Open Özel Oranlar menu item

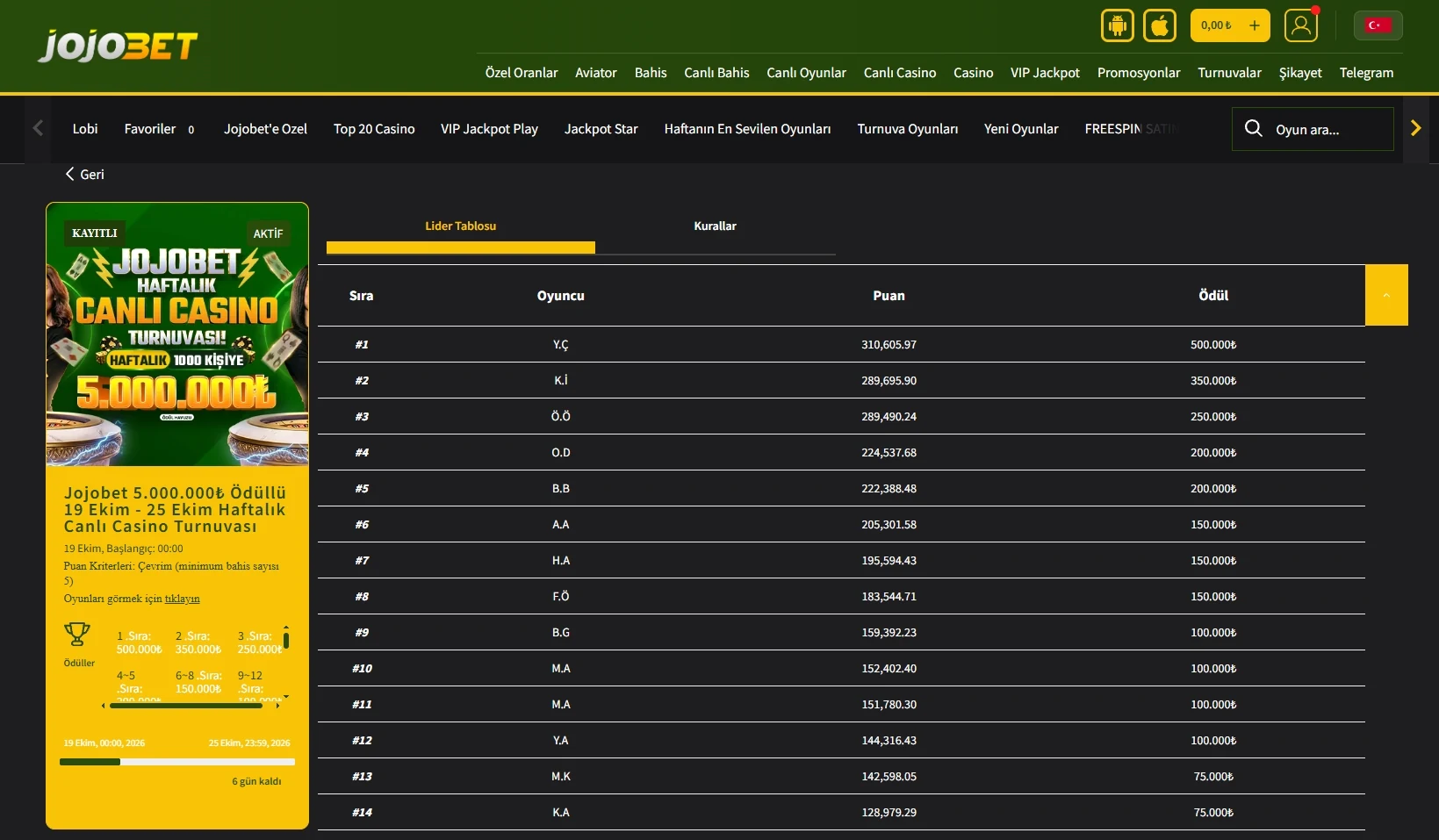coord(522,73)
